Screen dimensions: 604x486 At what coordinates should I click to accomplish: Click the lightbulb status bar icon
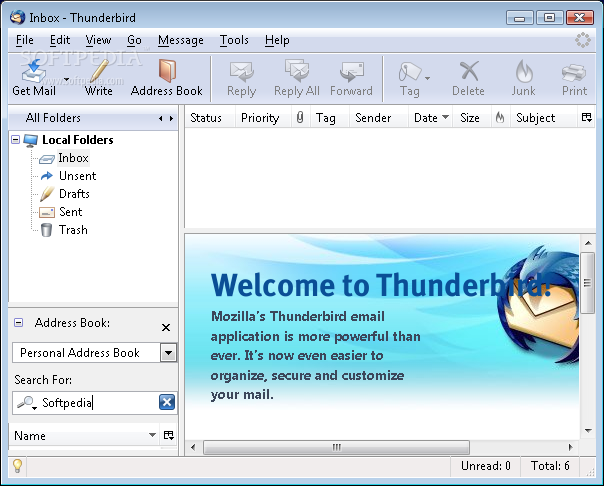[17, 466]
